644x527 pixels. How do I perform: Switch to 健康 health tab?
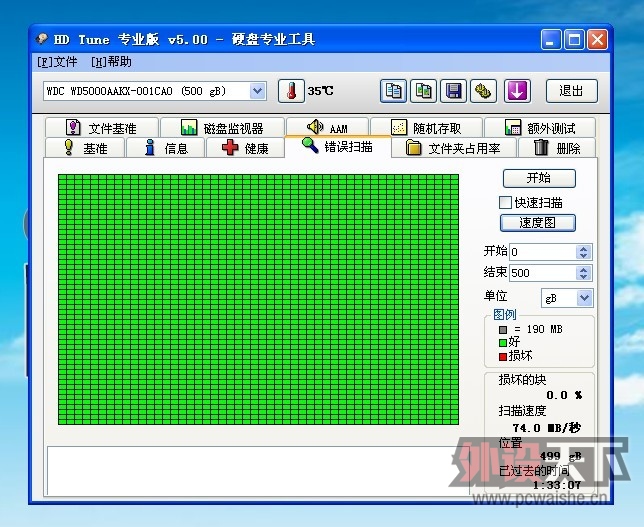pos(245,148)
